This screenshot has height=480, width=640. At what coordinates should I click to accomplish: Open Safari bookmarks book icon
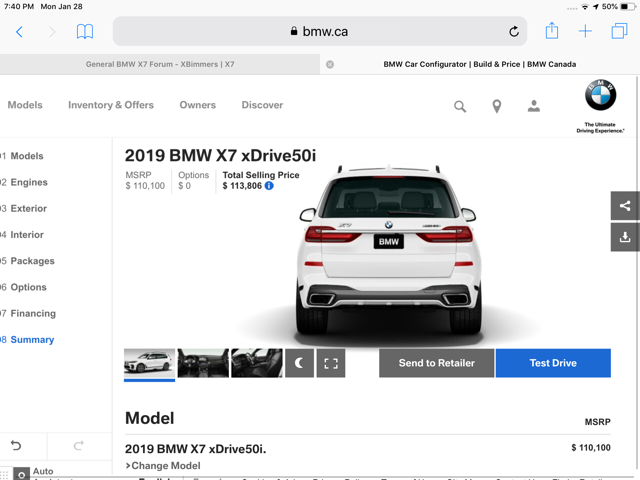(x=85, y=32)
